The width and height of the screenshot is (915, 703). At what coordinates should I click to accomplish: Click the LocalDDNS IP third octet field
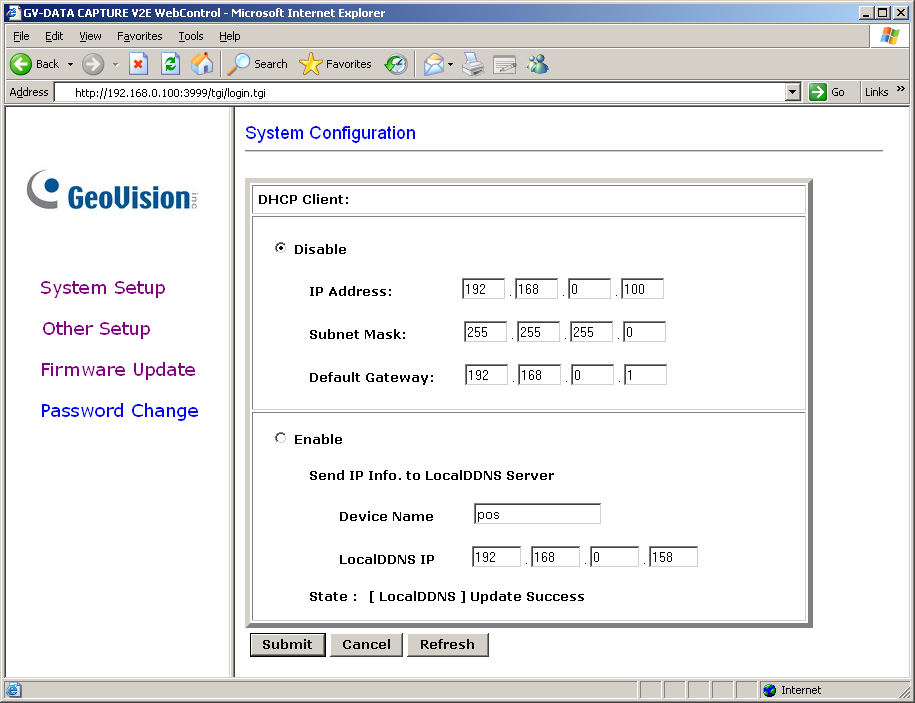click(614, 557)
